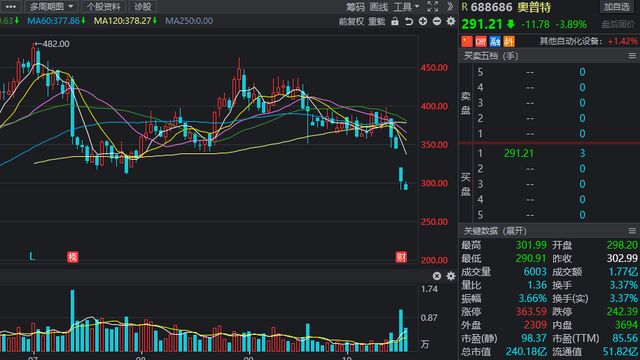Screen dimensions: 640x360
Task: Open the 诊股 tab
Action: [x=142, y=7]
